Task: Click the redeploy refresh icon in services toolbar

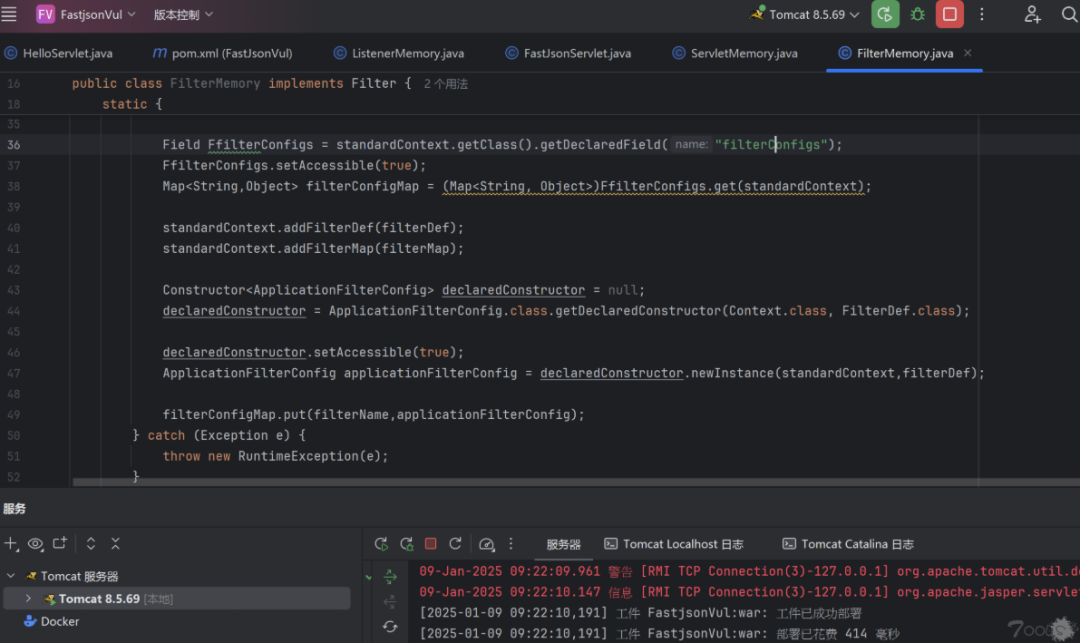Action: pyautogui.click(x=455, y=544)
